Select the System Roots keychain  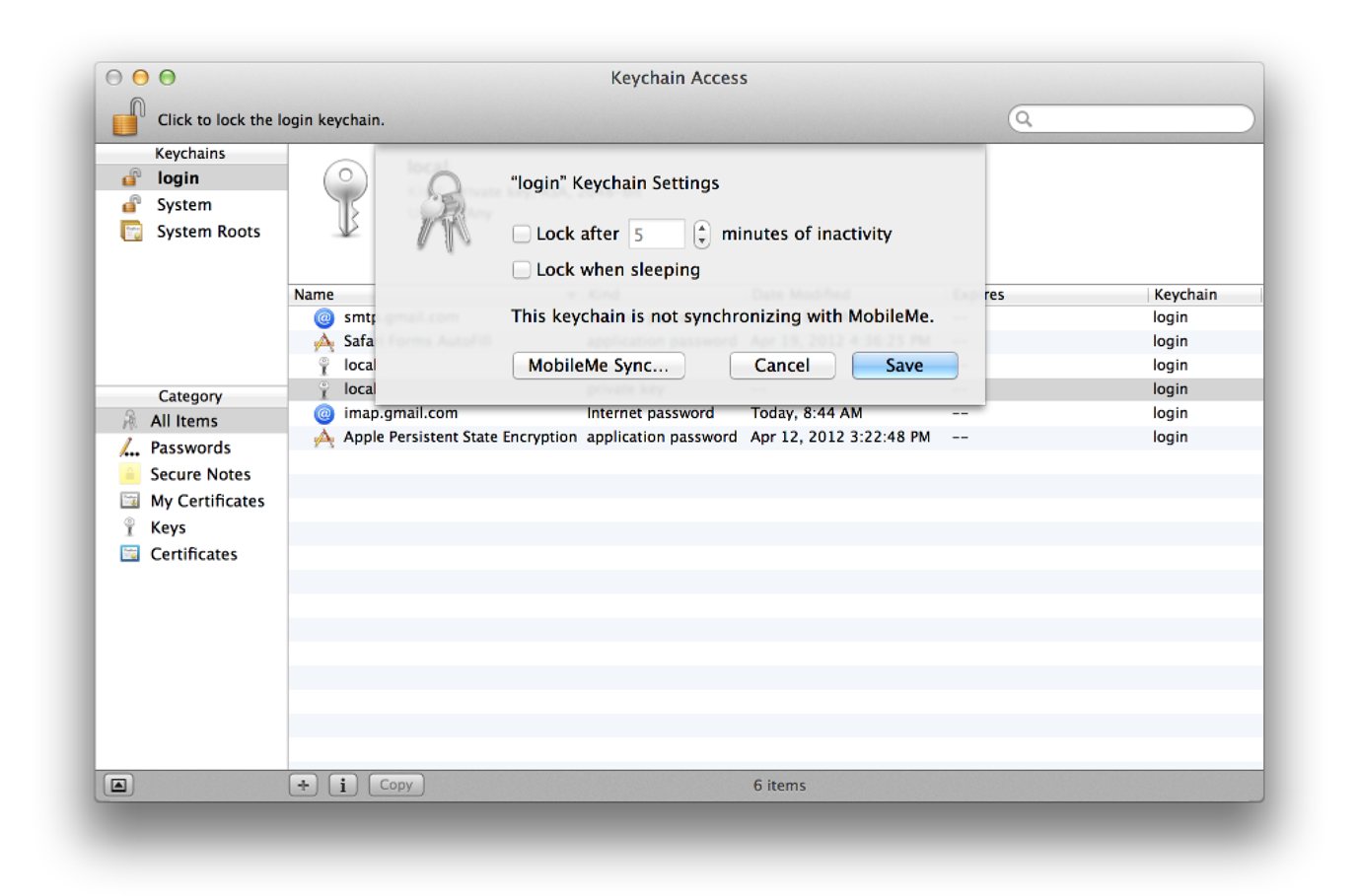208,231
